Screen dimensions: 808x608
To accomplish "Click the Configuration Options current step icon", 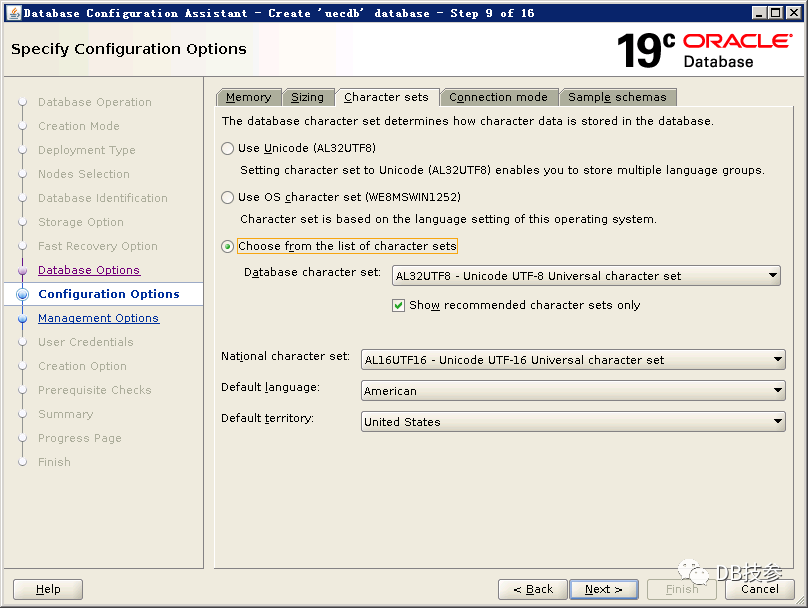I will (23, 294).
